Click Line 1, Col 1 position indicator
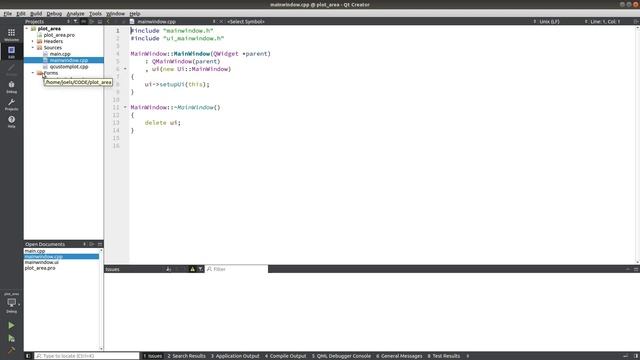 click(x=605, y=21)
